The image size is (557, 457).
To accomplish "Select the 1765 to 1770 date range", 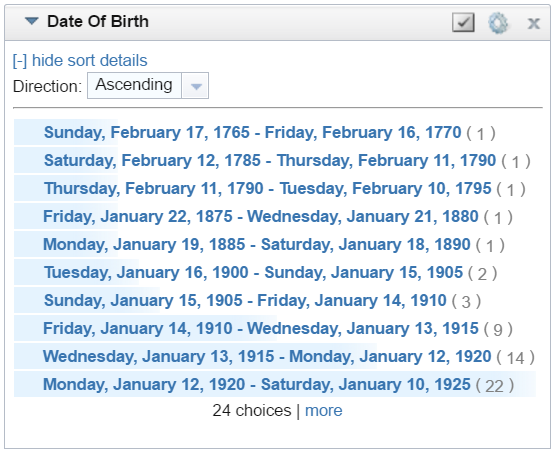I will point(252,132).
